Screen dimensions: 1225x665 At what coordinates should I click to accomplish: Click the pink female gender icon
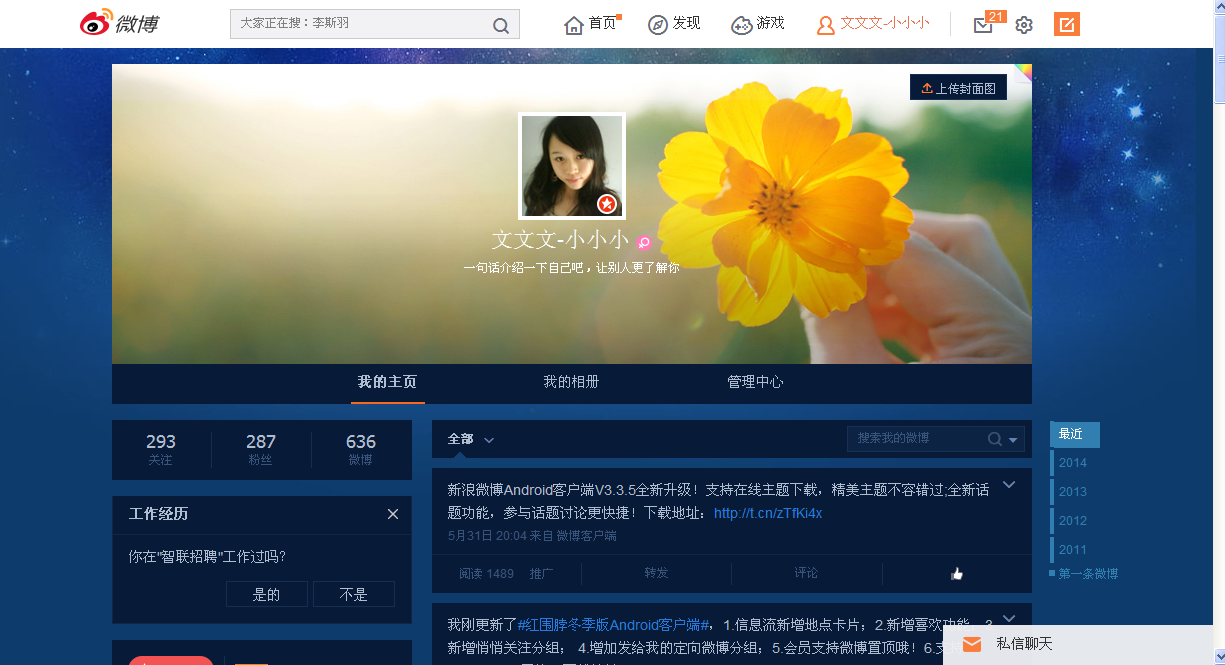[x=644, y=242]
